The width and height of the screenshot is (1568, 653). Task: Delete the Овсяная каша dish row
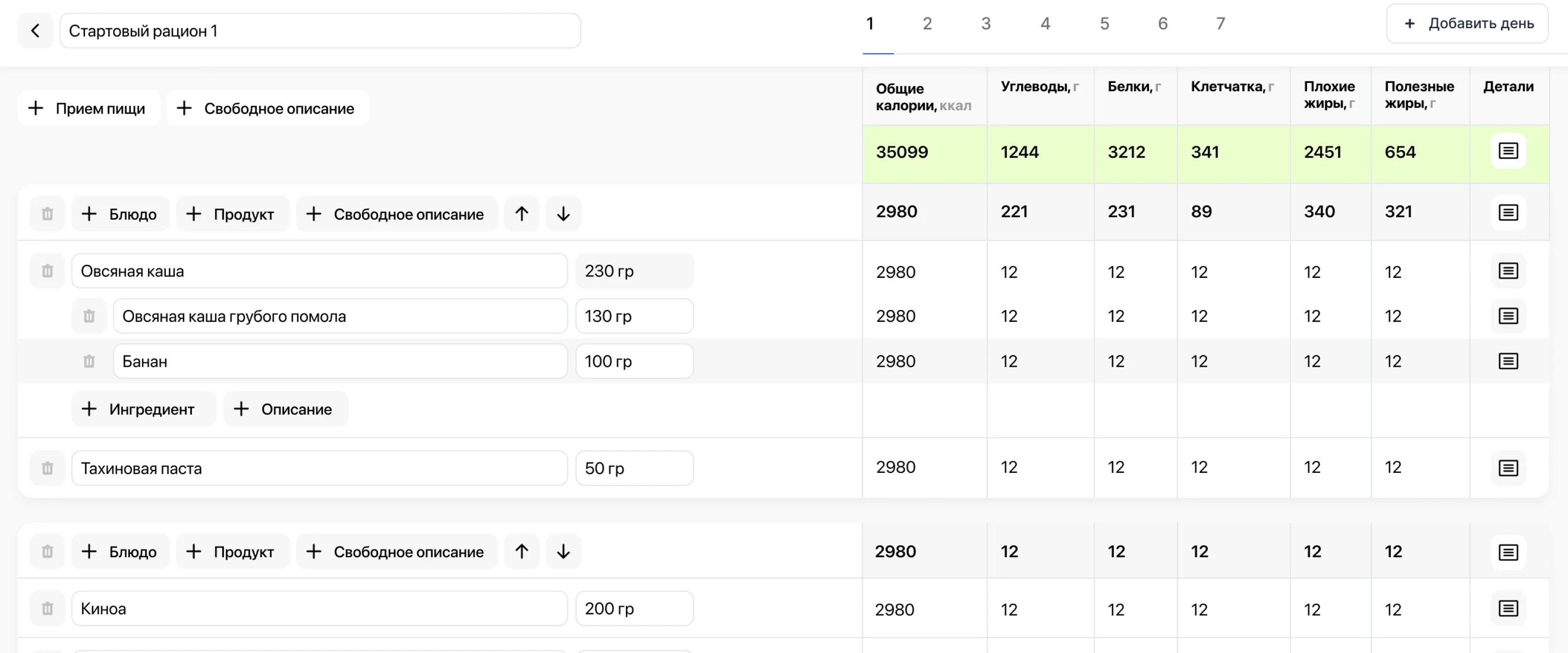47,271
